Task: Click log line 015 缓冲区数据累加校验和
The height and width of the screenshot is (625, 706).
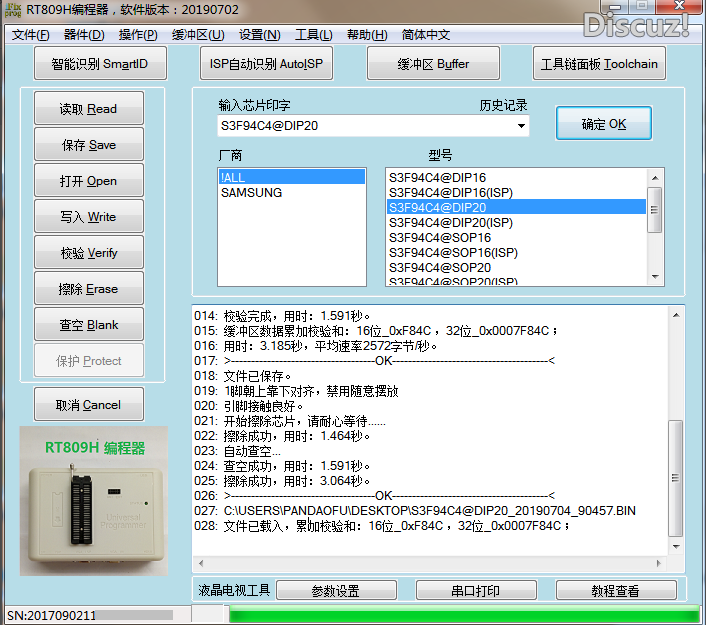Action: coord(390,331)
